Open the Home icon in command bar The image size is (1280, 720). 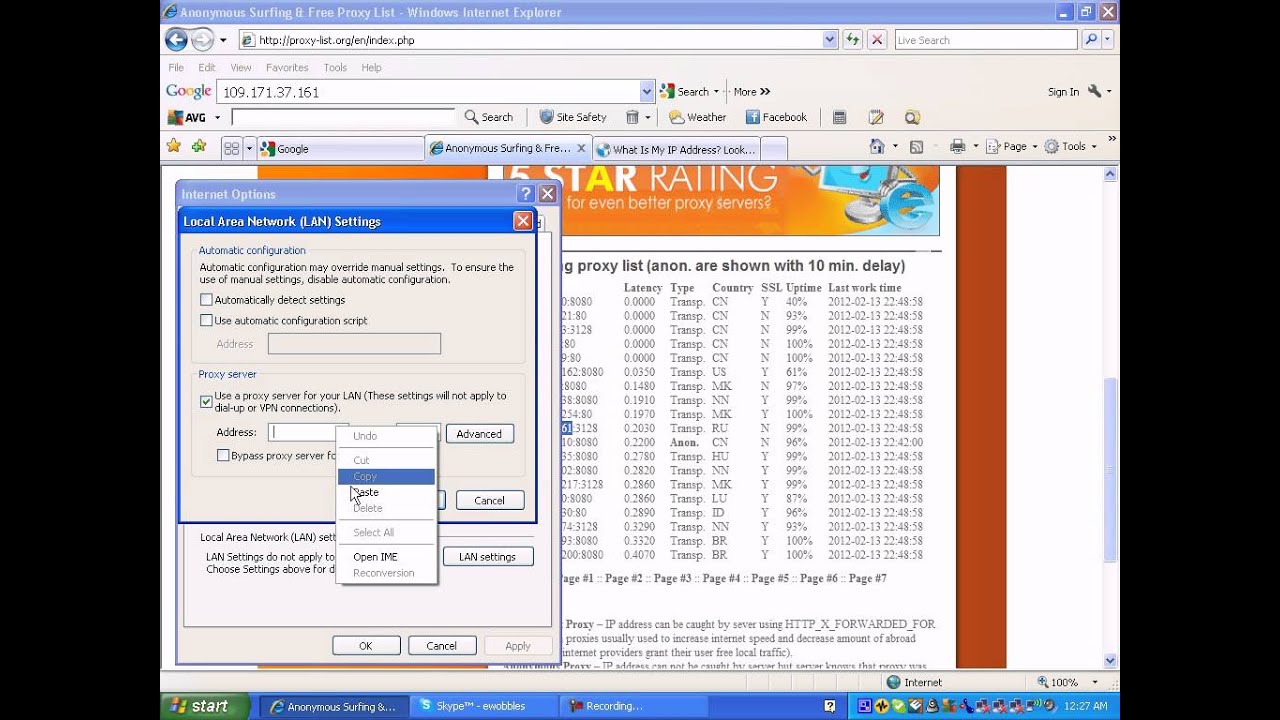point(877,147)
